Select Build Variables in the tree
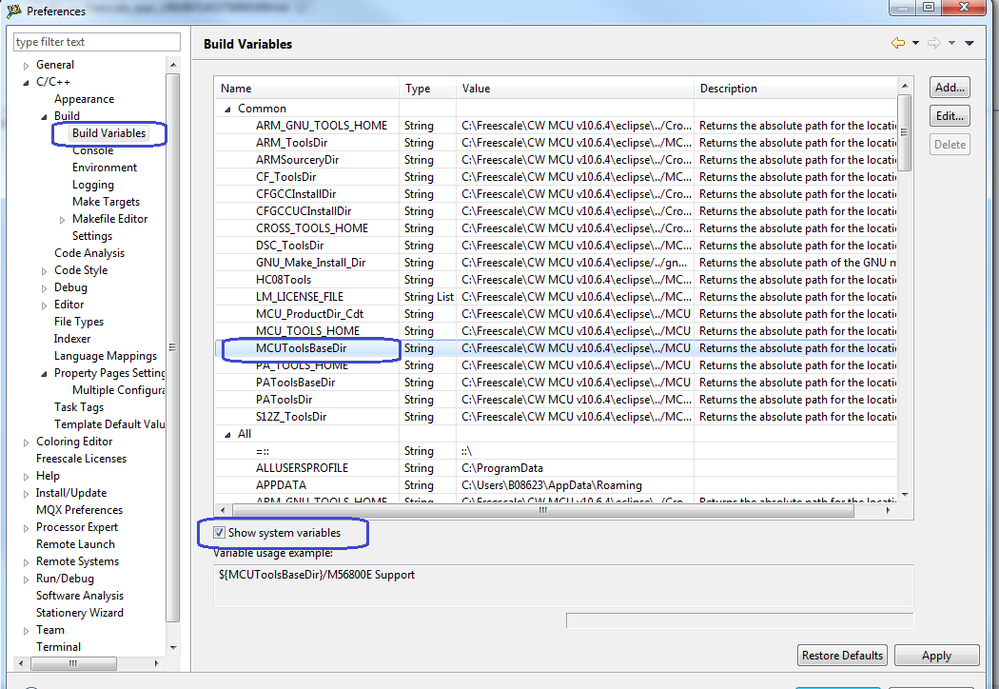 (x=109, y=133)
